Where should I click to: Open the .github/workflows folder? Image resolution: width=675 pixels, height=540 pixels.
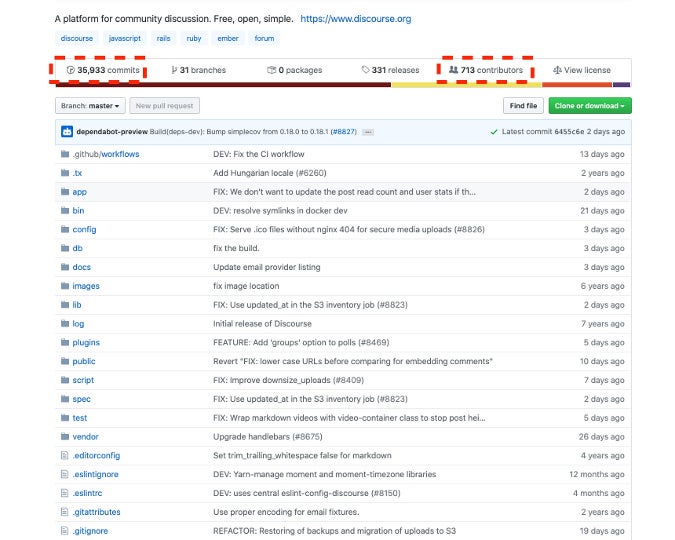point(106,154)
